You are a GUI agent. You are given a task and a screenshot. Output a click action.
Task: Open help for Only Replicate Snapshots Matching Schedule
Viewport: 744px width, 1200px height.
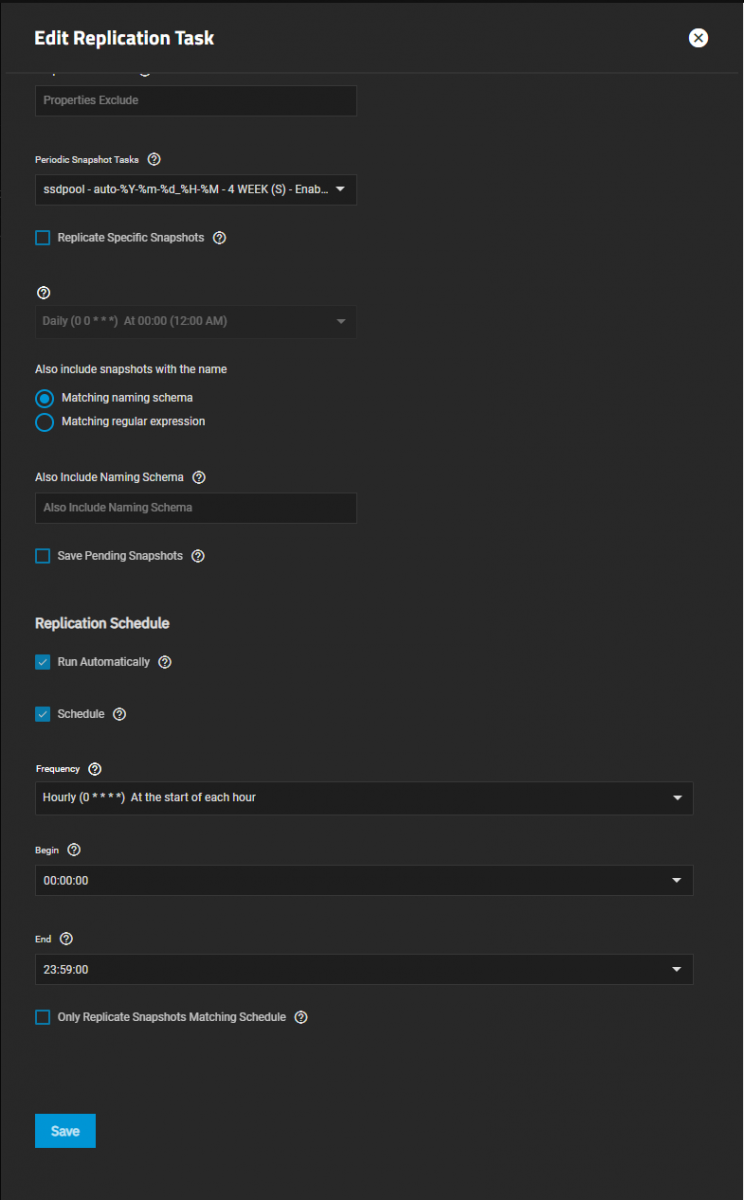(301, 1017)
